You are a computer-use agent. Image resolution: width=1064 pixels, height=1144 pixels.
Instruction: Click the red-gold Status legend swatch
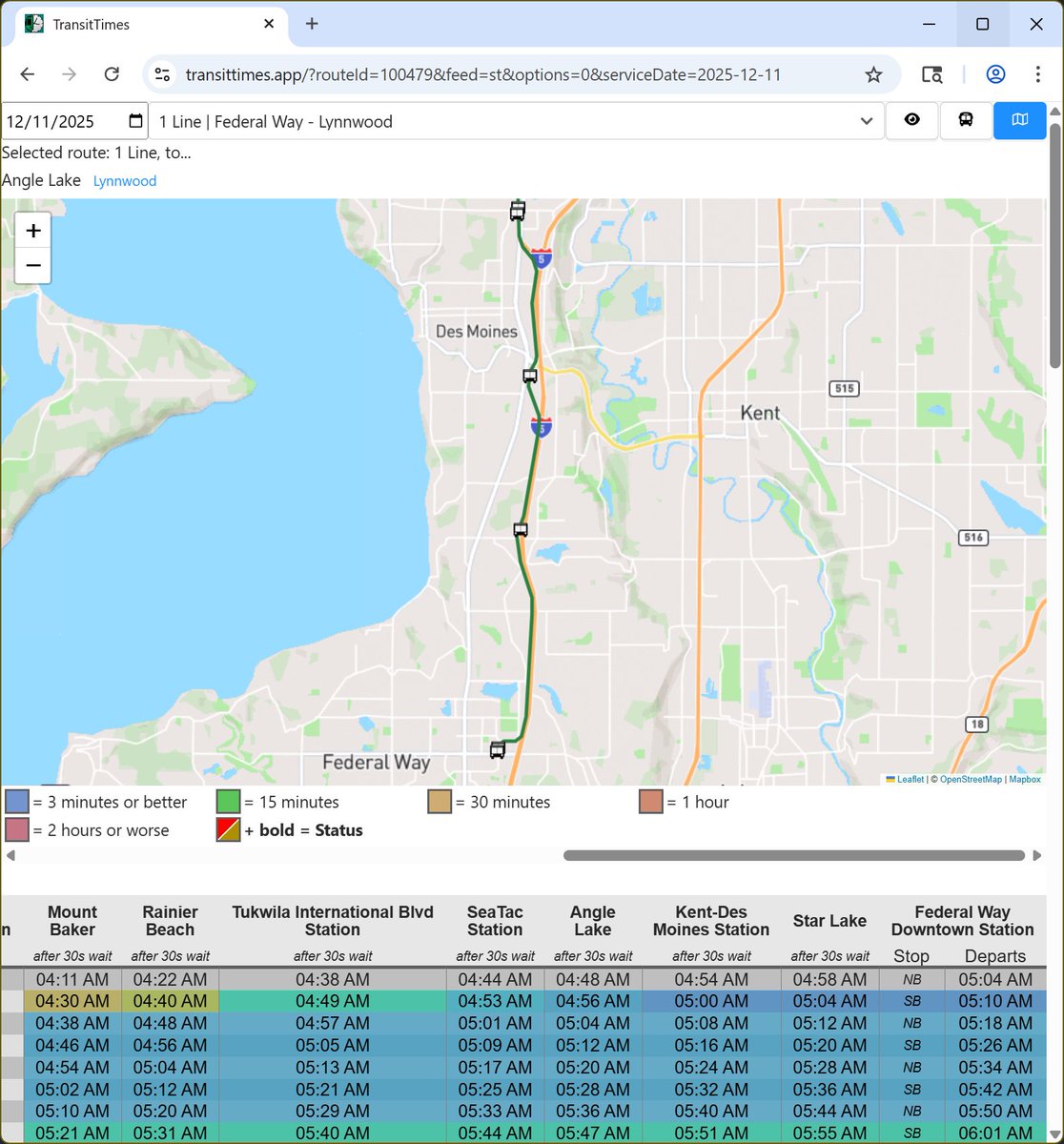click(228, 830)
